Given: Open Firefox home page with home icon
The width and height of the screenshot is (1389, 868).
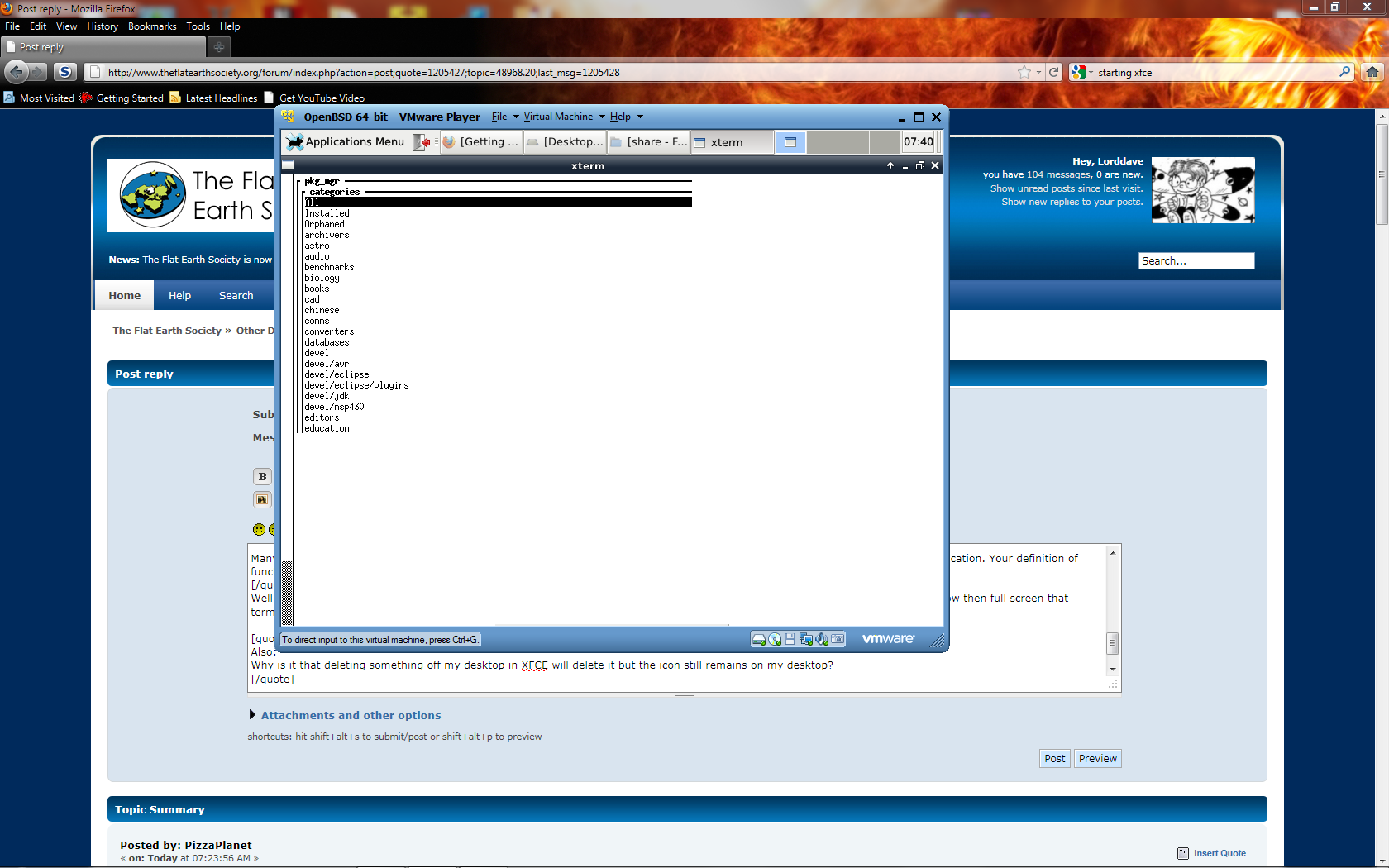Looking at the screenshot, I should (x=1372, y=72).
